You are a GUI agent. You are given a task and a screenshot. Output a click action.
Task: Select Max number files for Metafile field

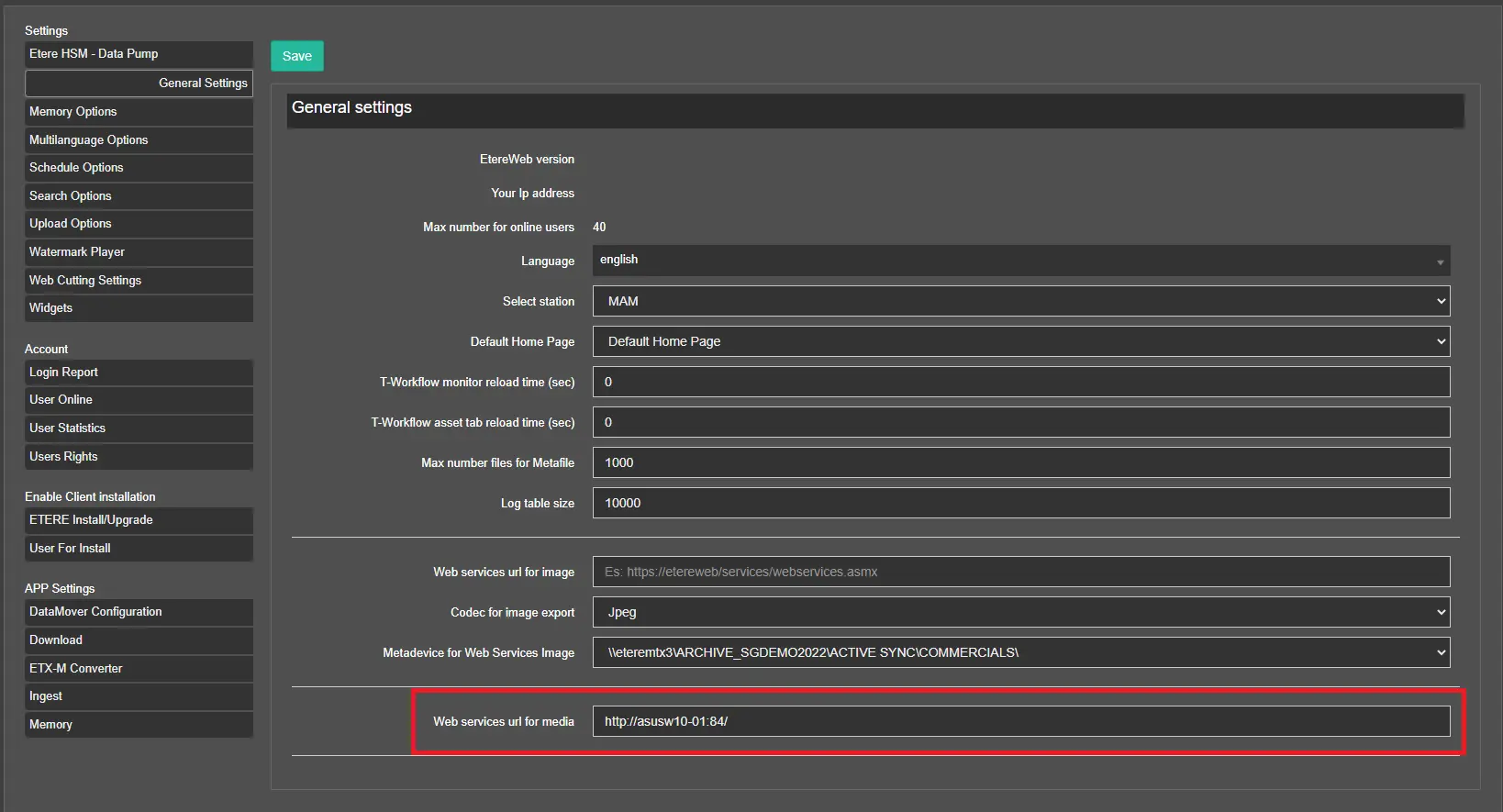1020,462
